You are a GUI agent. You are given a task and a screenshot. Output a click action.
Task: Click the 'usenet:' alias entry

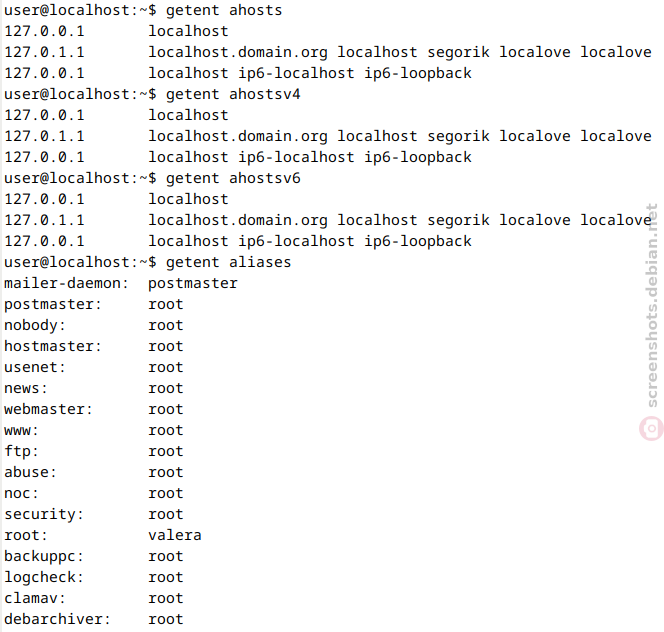tap(35, 367)
